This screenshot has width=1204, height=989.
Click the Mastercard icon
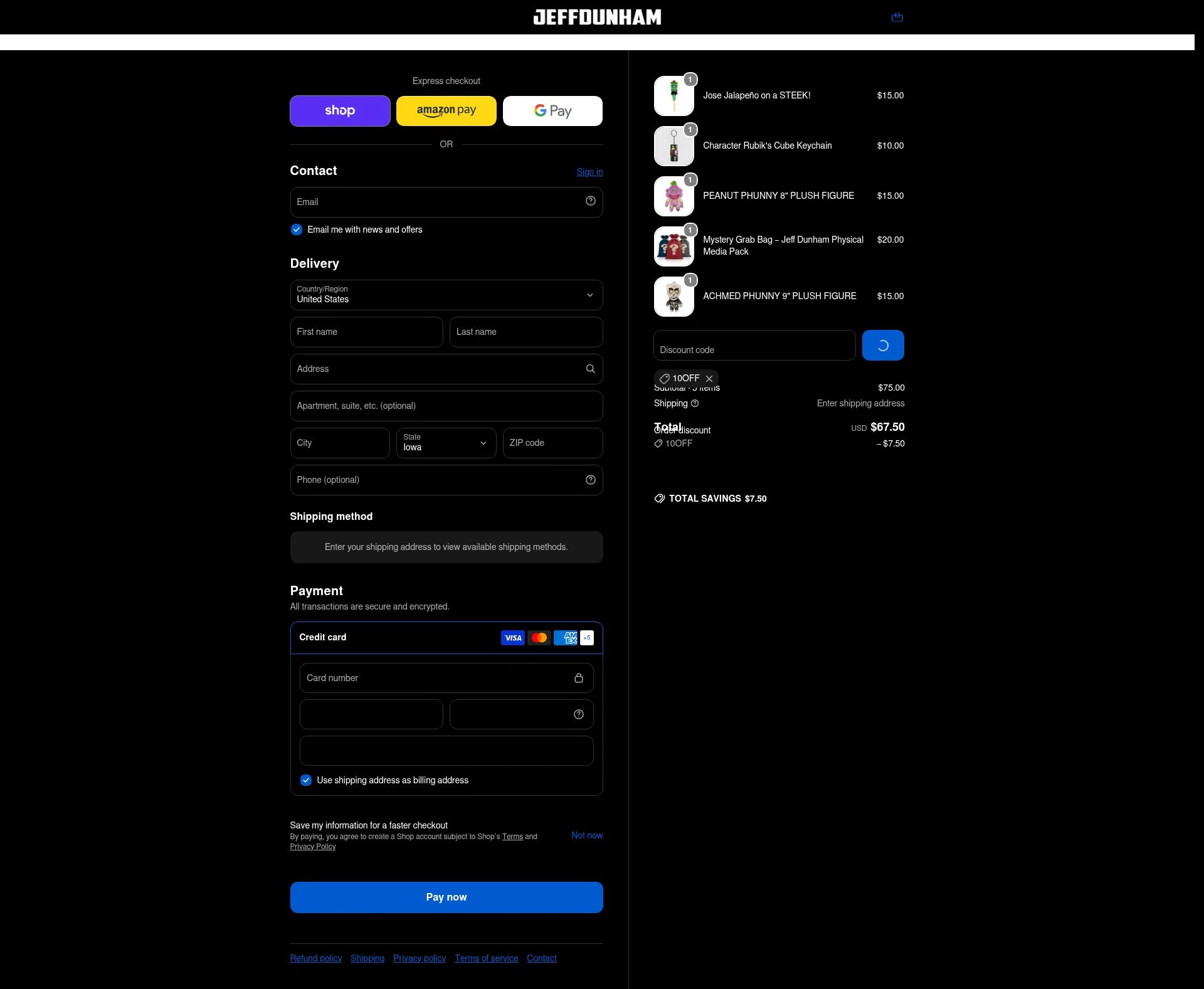tap(539, 638)
